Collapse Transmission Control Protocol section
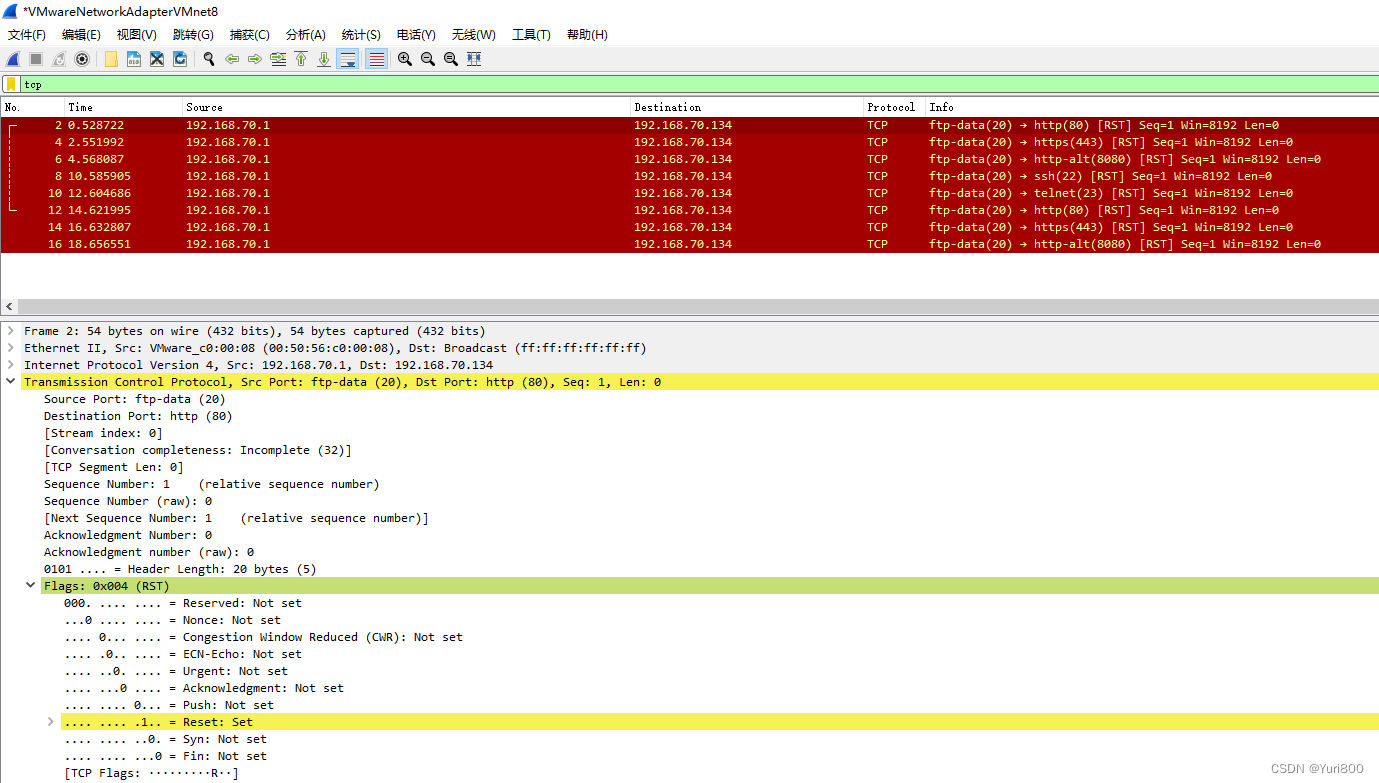Image resolution: width=1379 pixels, height=783 pixels. [11, 382]
